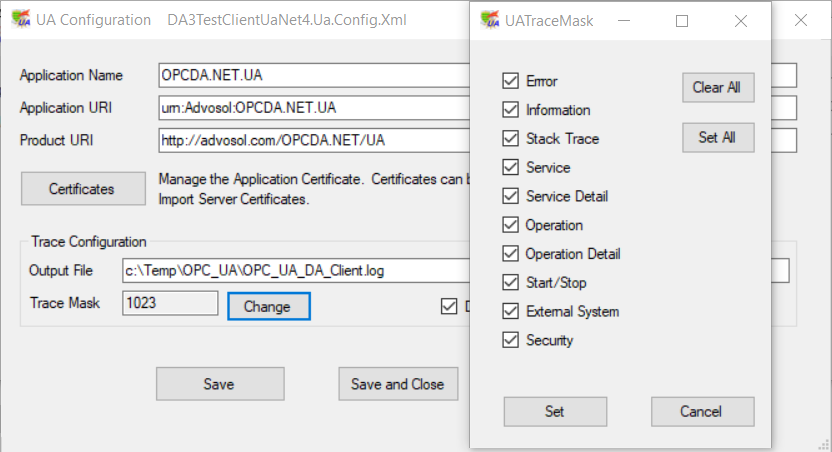This screenshot has width=832, height=452.
Task: Toggle the Service Detail checkbox
Action: (x=511, y=196)
